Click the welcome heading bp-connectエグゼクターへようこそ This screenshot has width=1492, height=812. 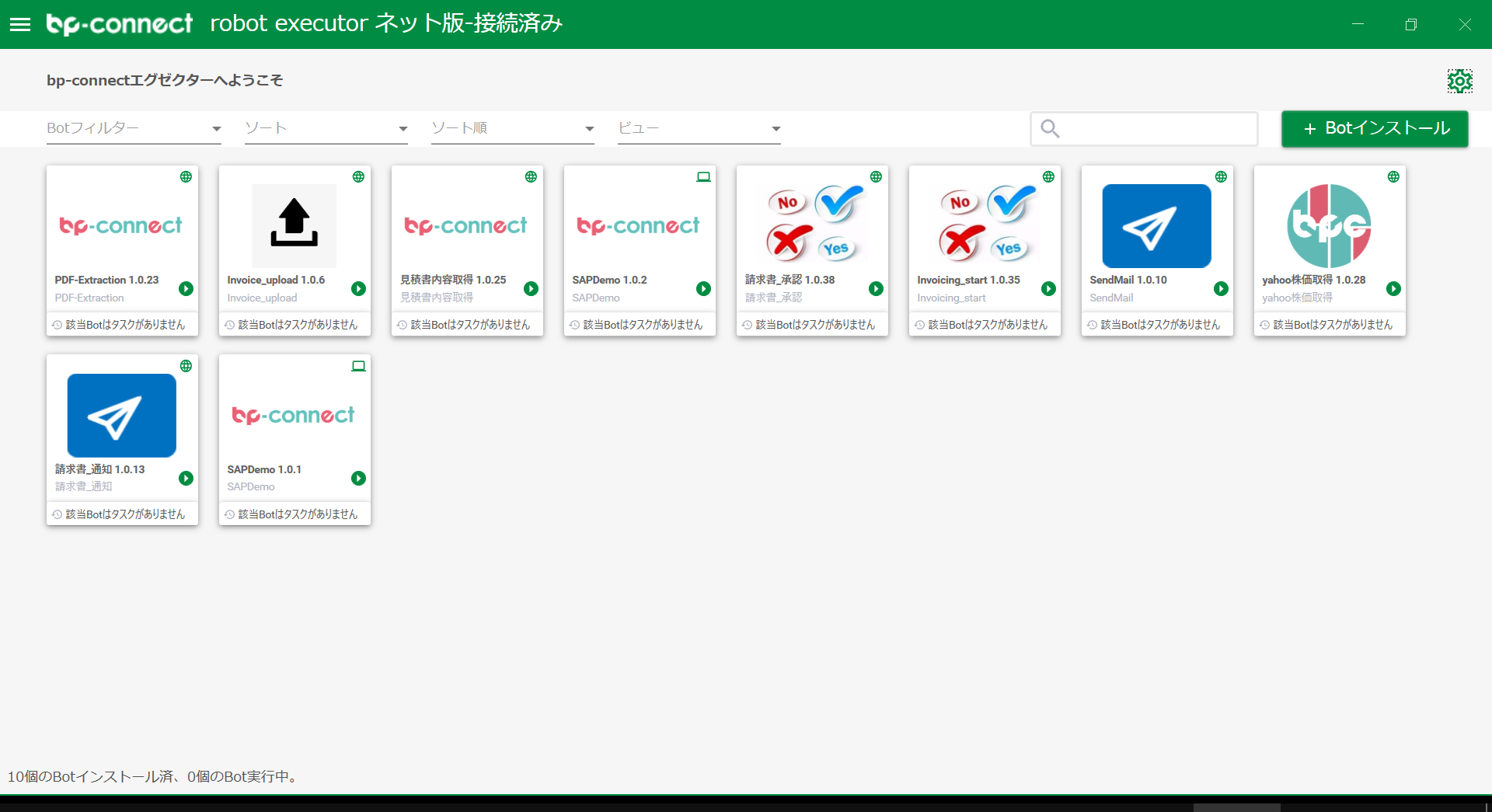click(x=165, y=80)
